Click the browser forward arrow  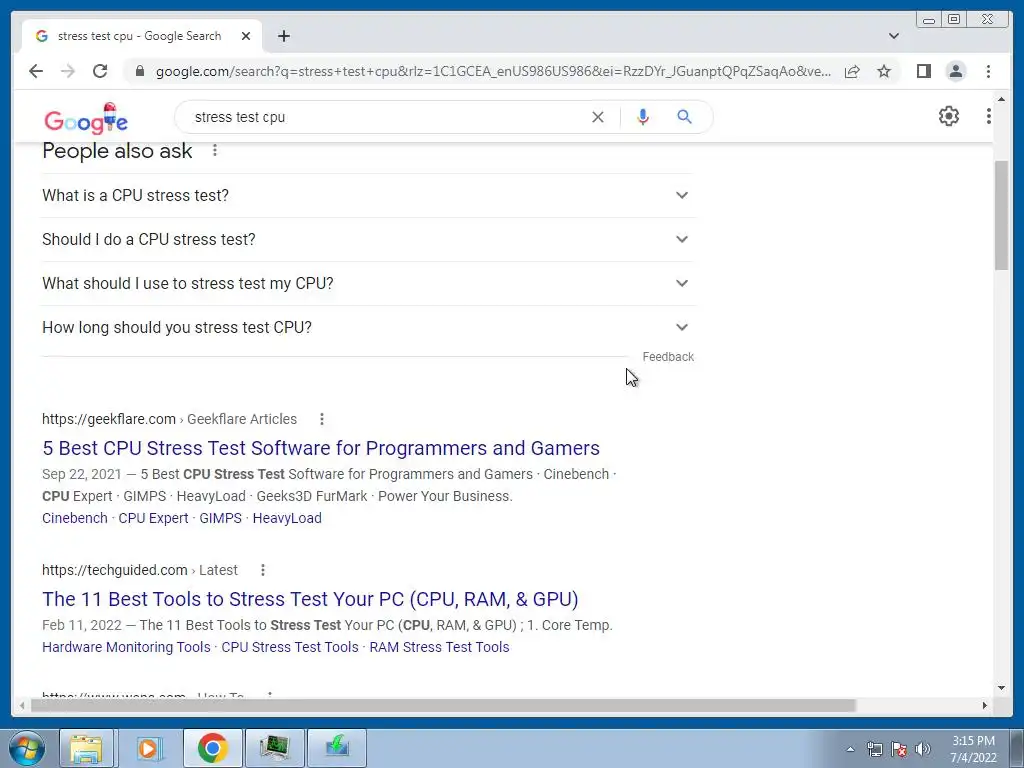point(68,71)
